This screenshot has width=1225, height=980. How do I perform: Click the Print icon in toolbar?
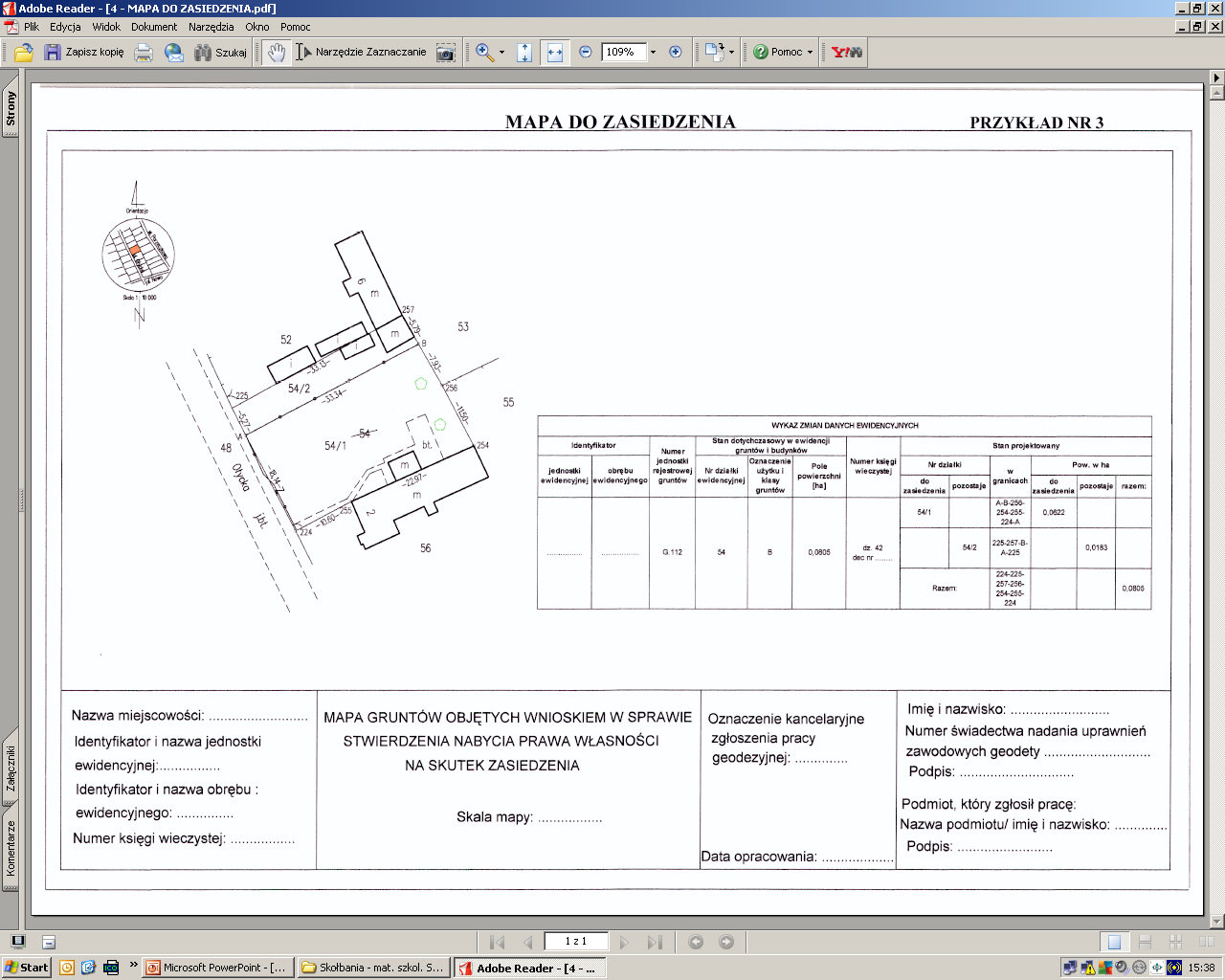click(x=144, y=52)
